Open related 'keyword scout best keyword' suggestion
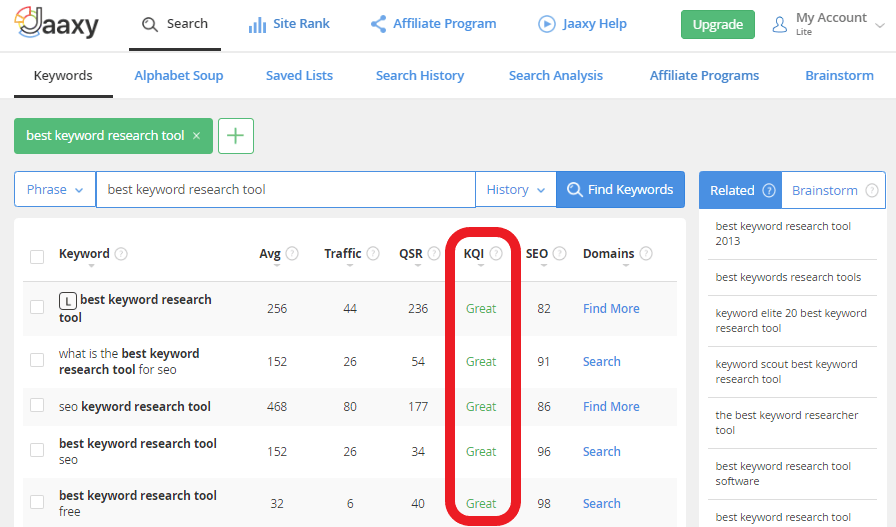 (786, 372)
